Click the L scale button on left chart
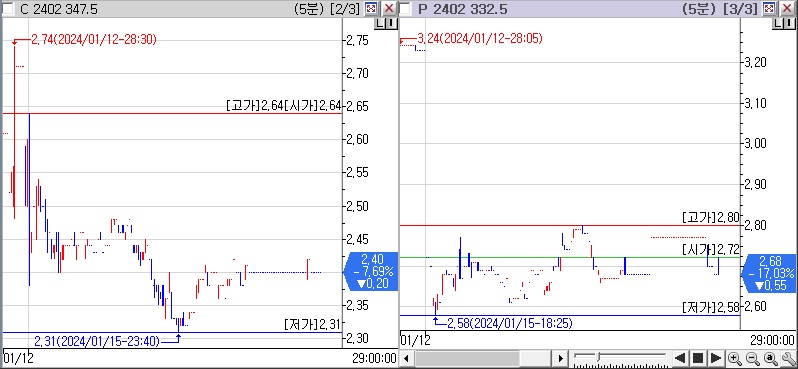This screenshot has width=798, height=369. tap(380, 23)
